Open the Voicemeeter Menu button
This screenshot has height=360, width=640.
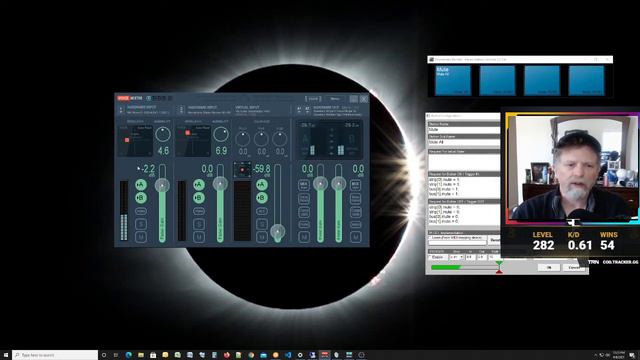tap(336, 99)
